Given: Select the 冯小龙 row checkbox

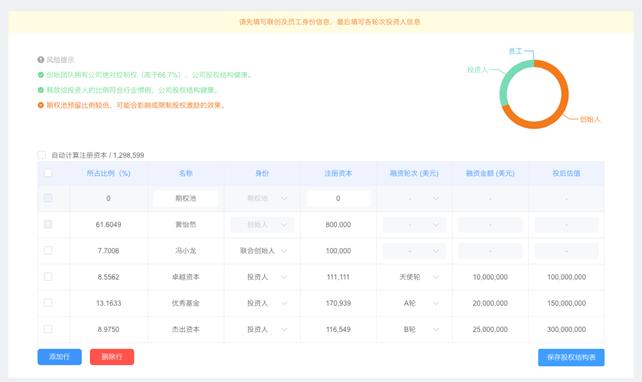Looking at the screenshot, I should pyautogui.click(x=48, y=251).
